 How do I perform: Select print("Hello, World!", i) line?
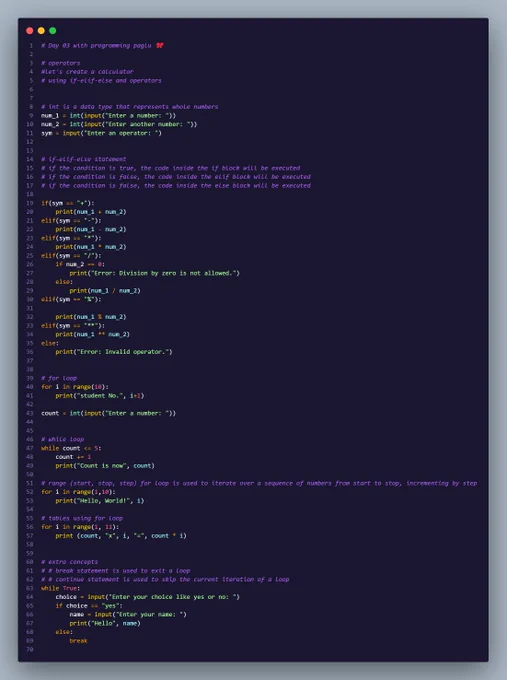tap(100, 500)
